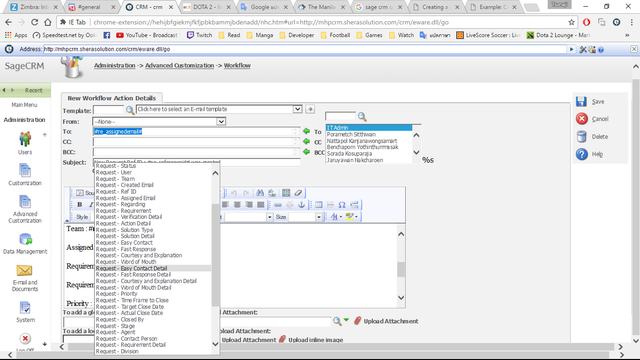
Task: Select 'IT Admin' in user list
Action: click(369, 128)
